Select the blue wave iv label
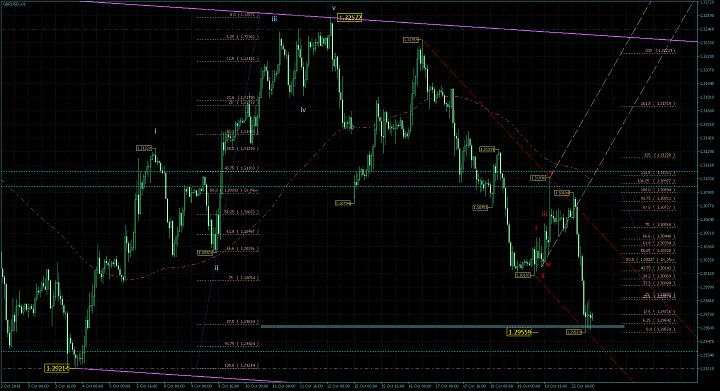 pyautogui.click(x=303, y=110)
